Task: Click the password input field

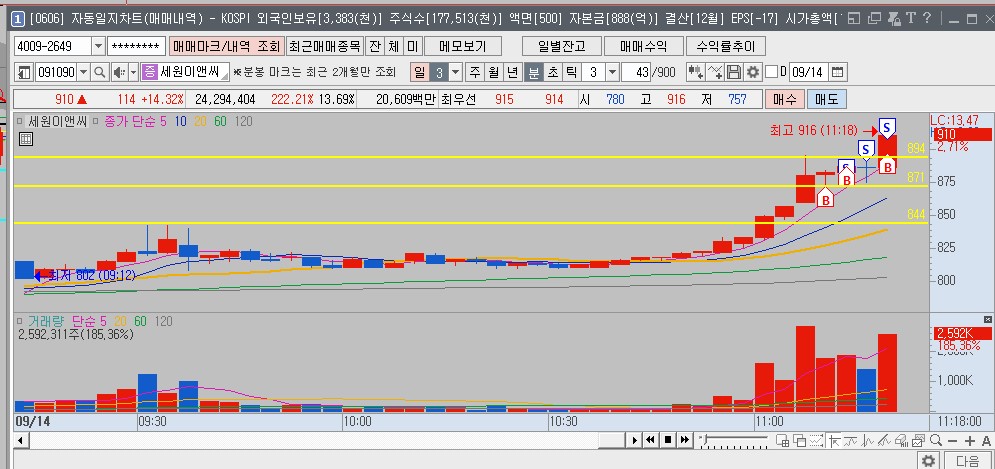Action: [x=136, y=46]
